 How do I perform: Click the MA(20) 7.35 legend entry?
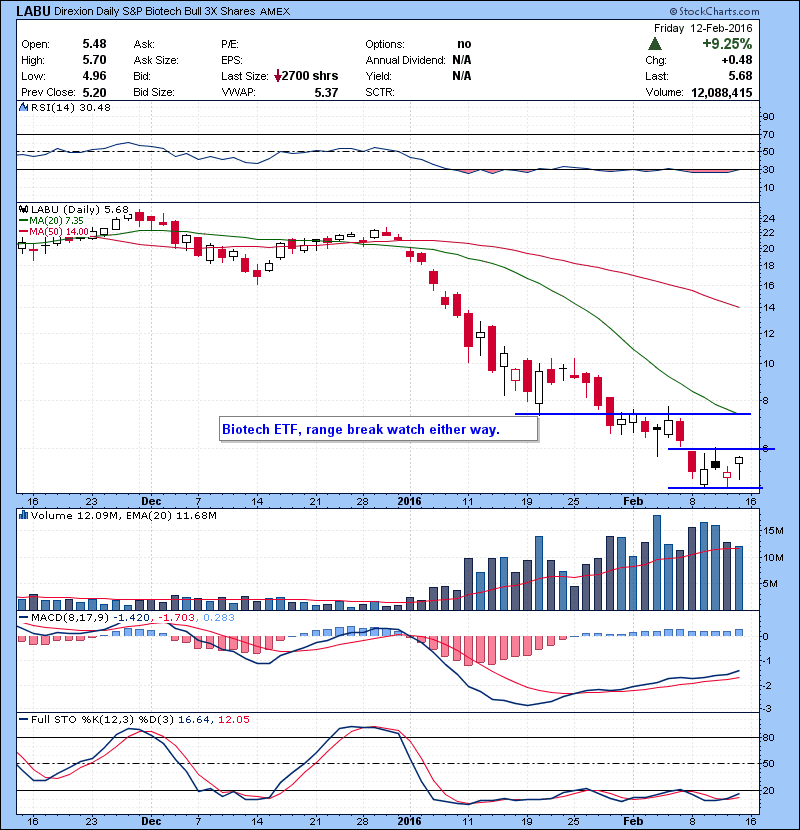pyautogui.click(x=51, y=220)
